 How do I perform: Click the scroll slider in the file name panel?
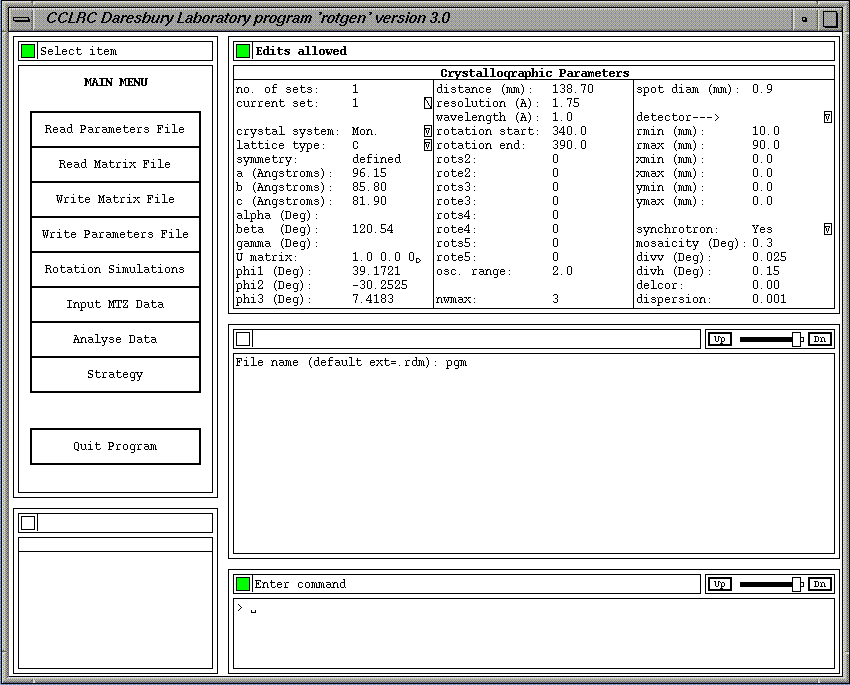tap(796, 339)
